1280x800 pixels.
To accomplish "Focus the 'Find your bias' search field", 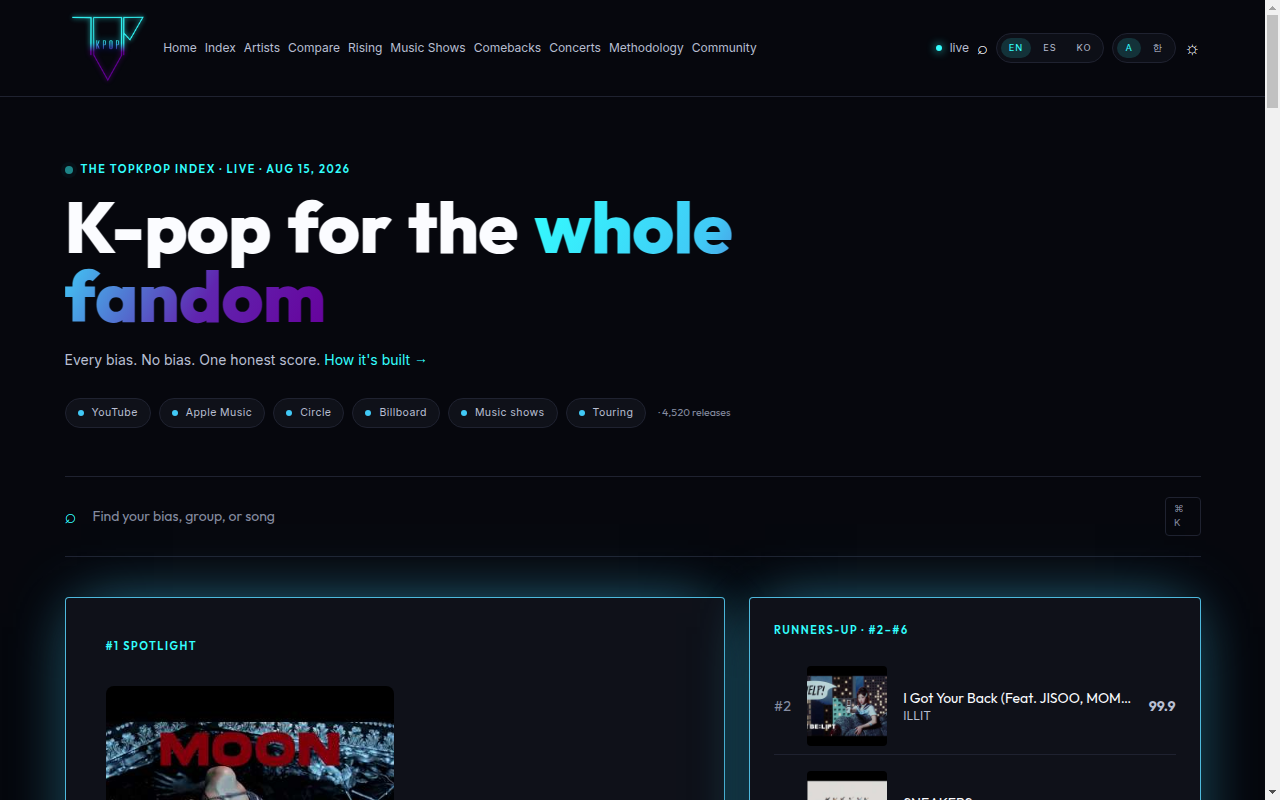I will [x=620, y=517].
